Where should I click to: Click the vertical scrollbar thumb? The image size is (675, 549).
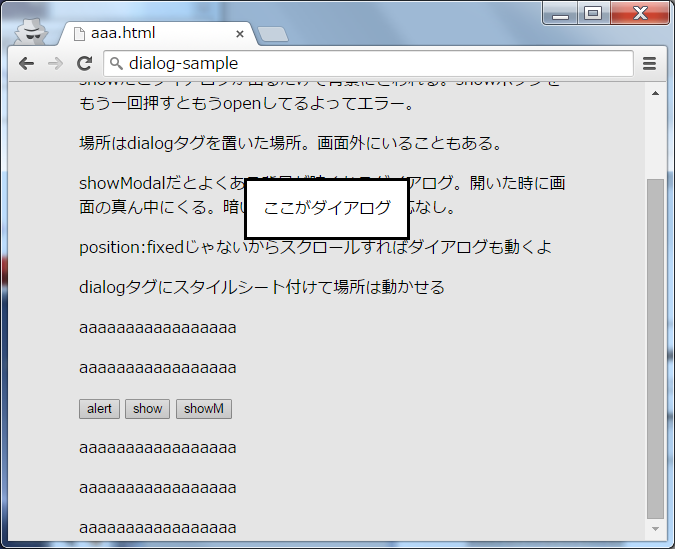click(655, 349)
